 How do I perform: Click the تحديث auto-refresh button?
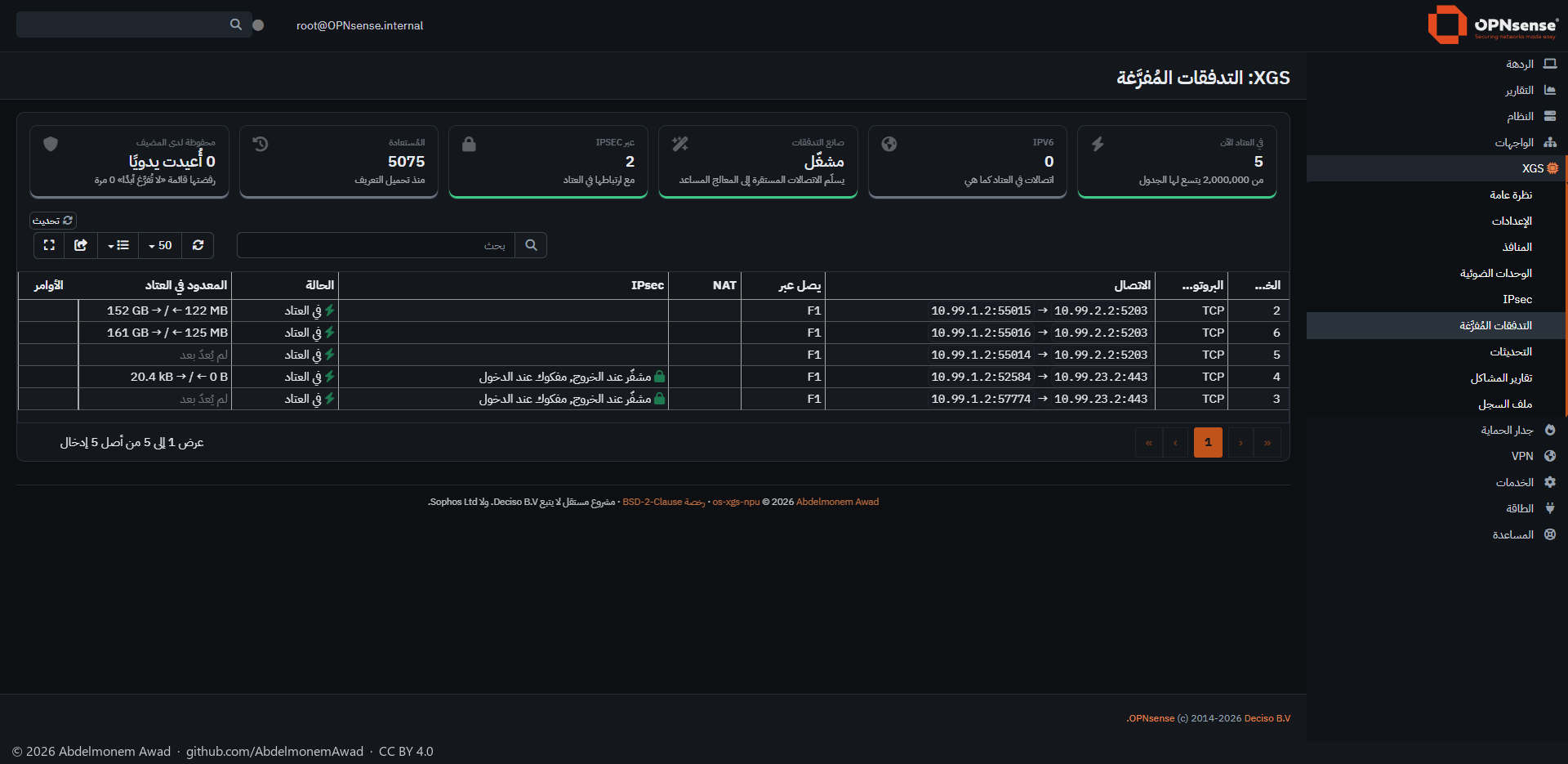pyautogui.click(x=53, y=221)
